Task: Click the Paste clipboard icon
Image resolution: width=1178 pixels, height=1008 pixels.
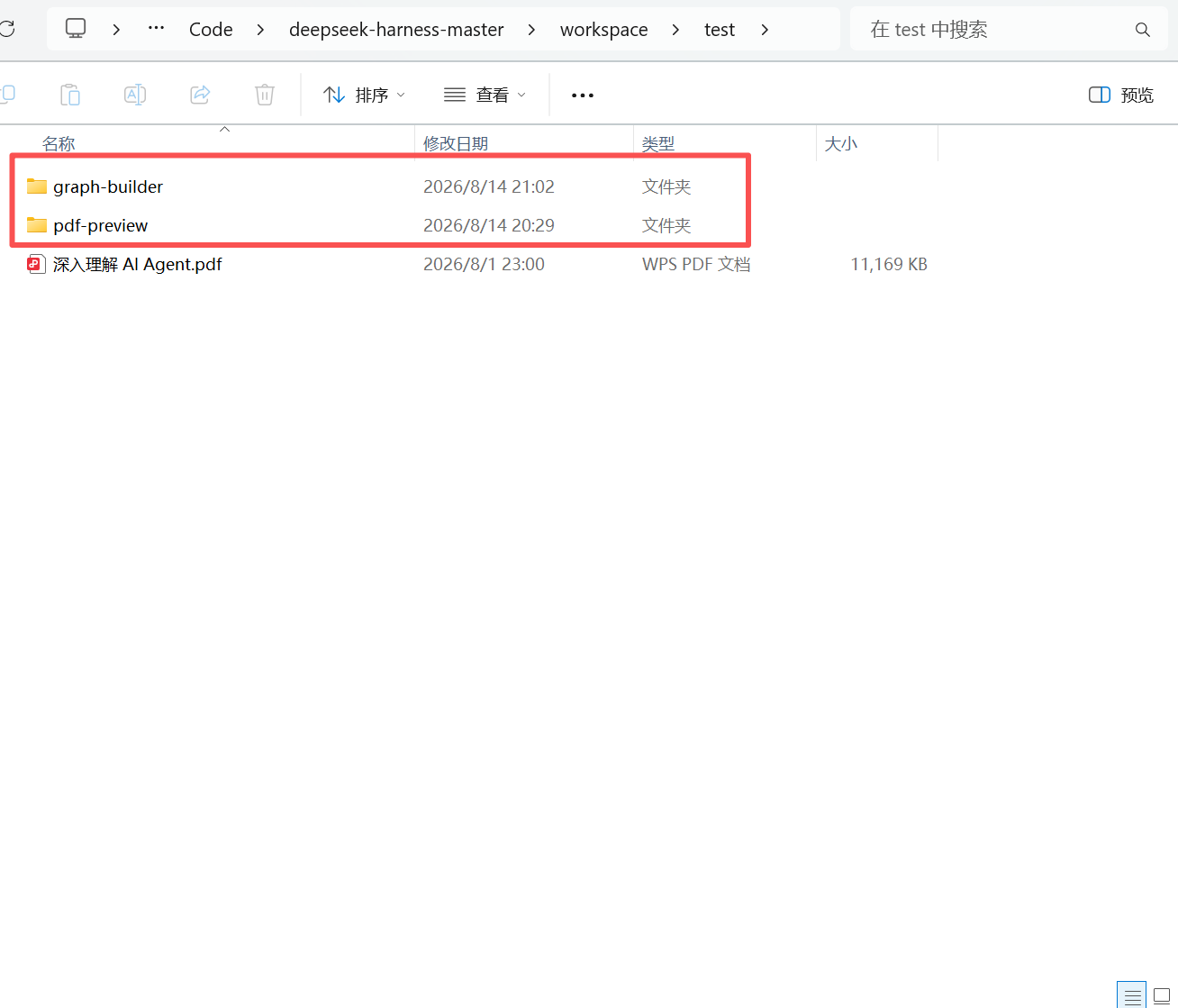Action: (x=69, y=94)
